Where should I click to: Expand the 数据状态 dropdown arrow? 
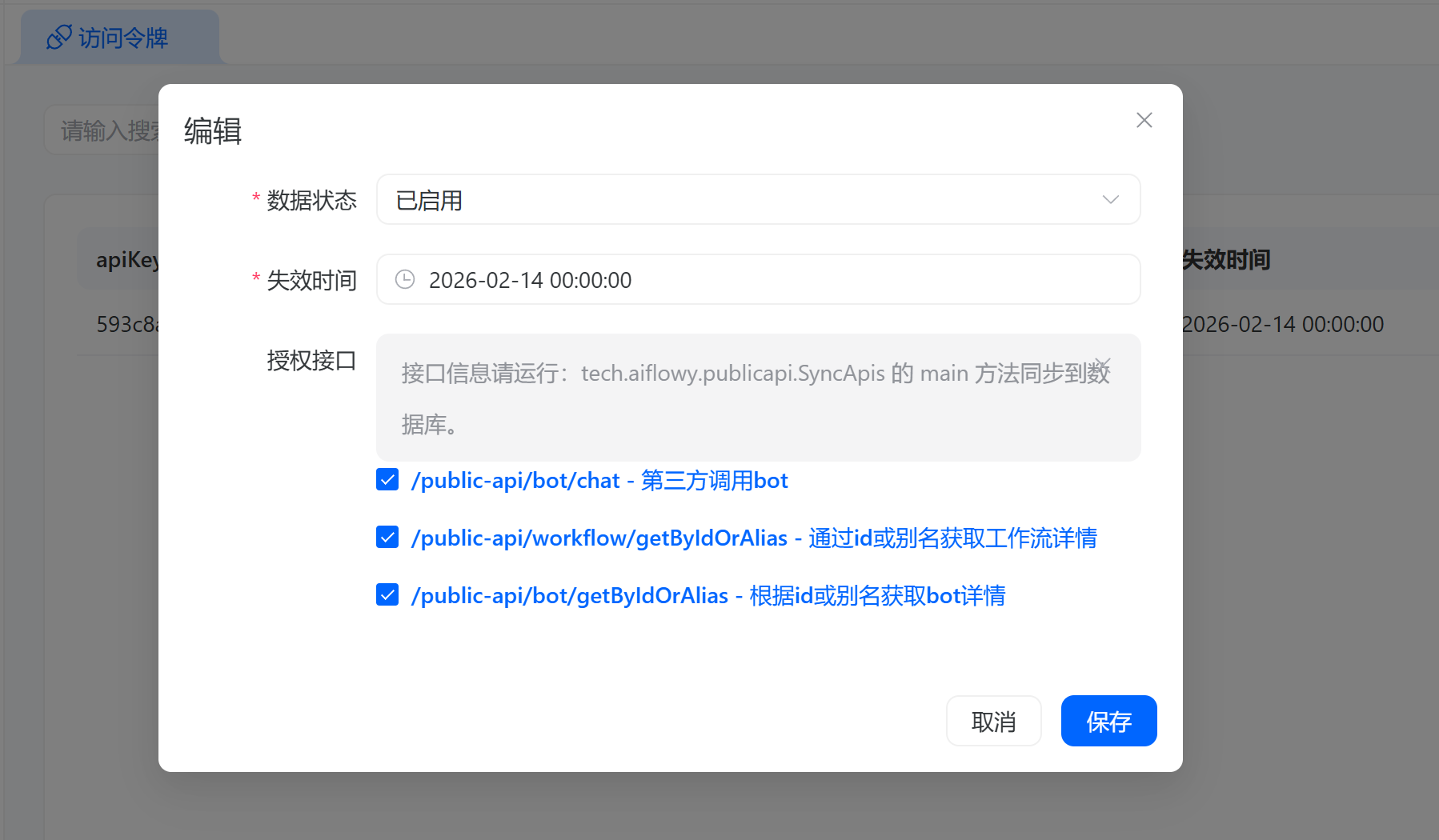click(x=1110, y=200)
